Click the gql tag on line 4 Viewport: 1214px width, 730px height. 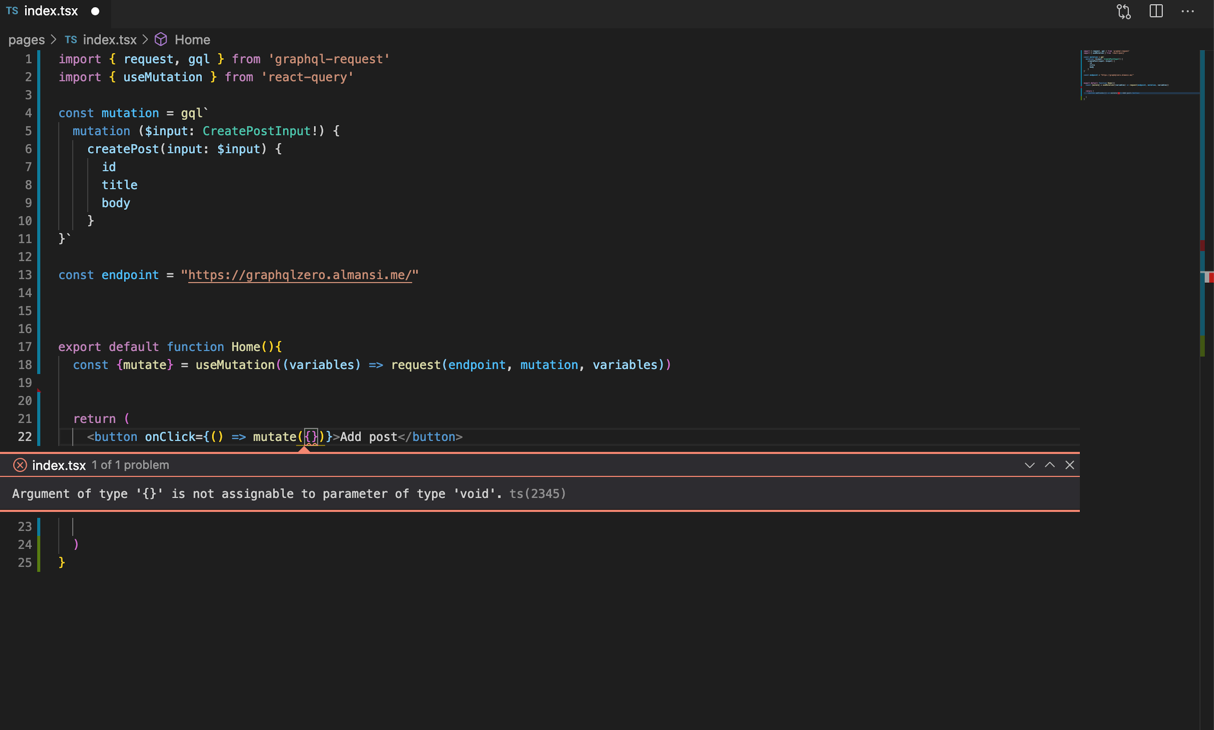click(x=192, y=113)
